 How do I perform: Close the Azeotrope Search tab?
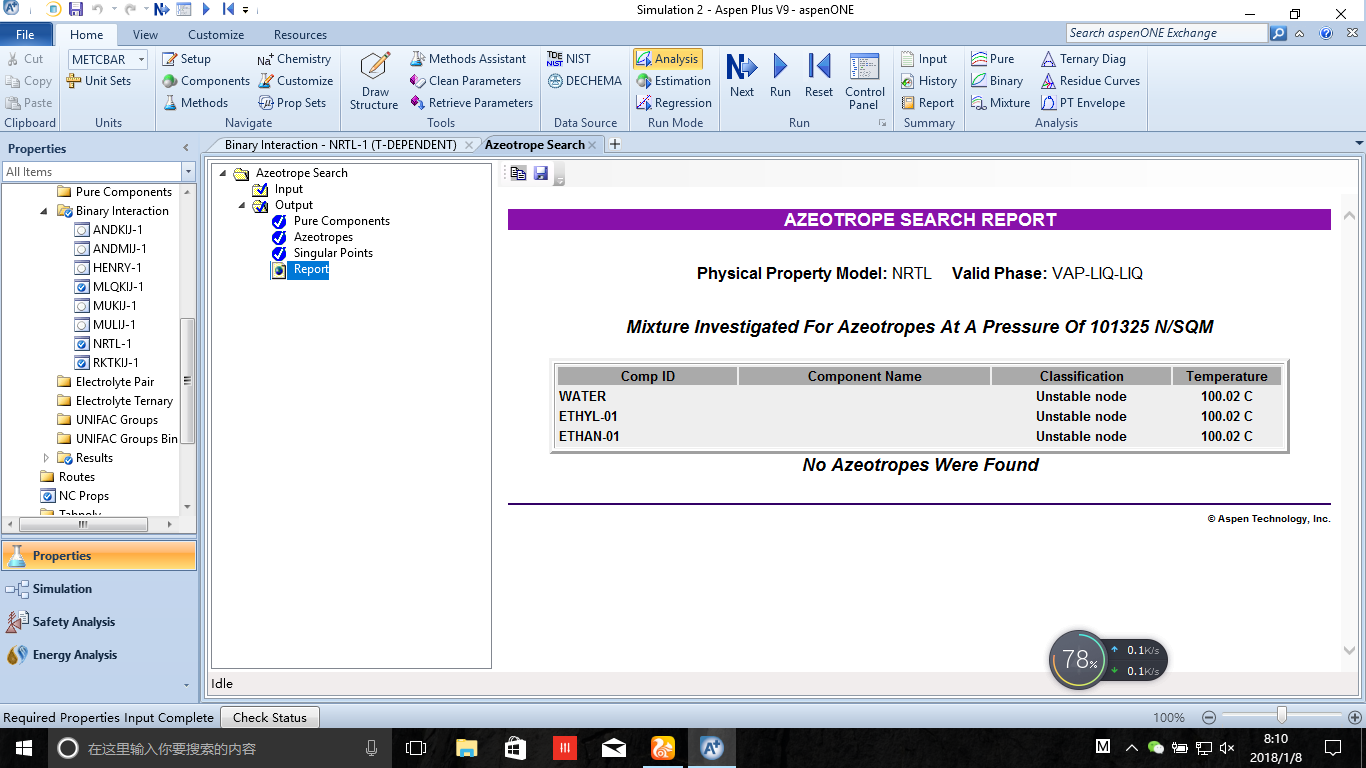[592, 145]
